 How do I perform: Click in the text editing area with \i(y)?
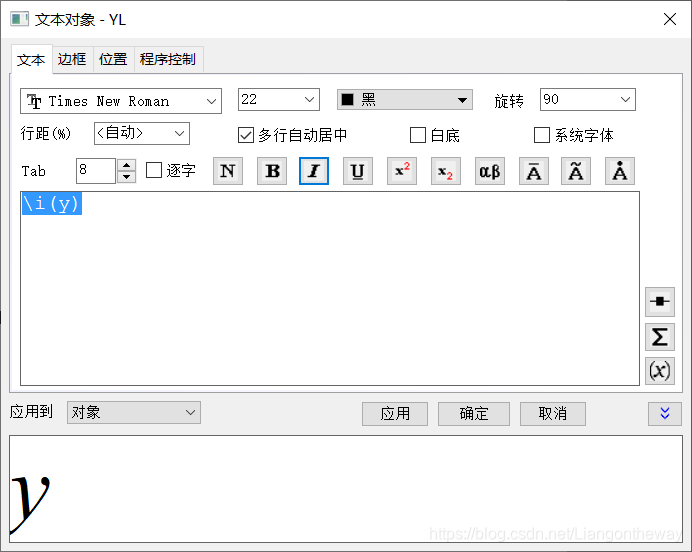(x=330, y=289)
